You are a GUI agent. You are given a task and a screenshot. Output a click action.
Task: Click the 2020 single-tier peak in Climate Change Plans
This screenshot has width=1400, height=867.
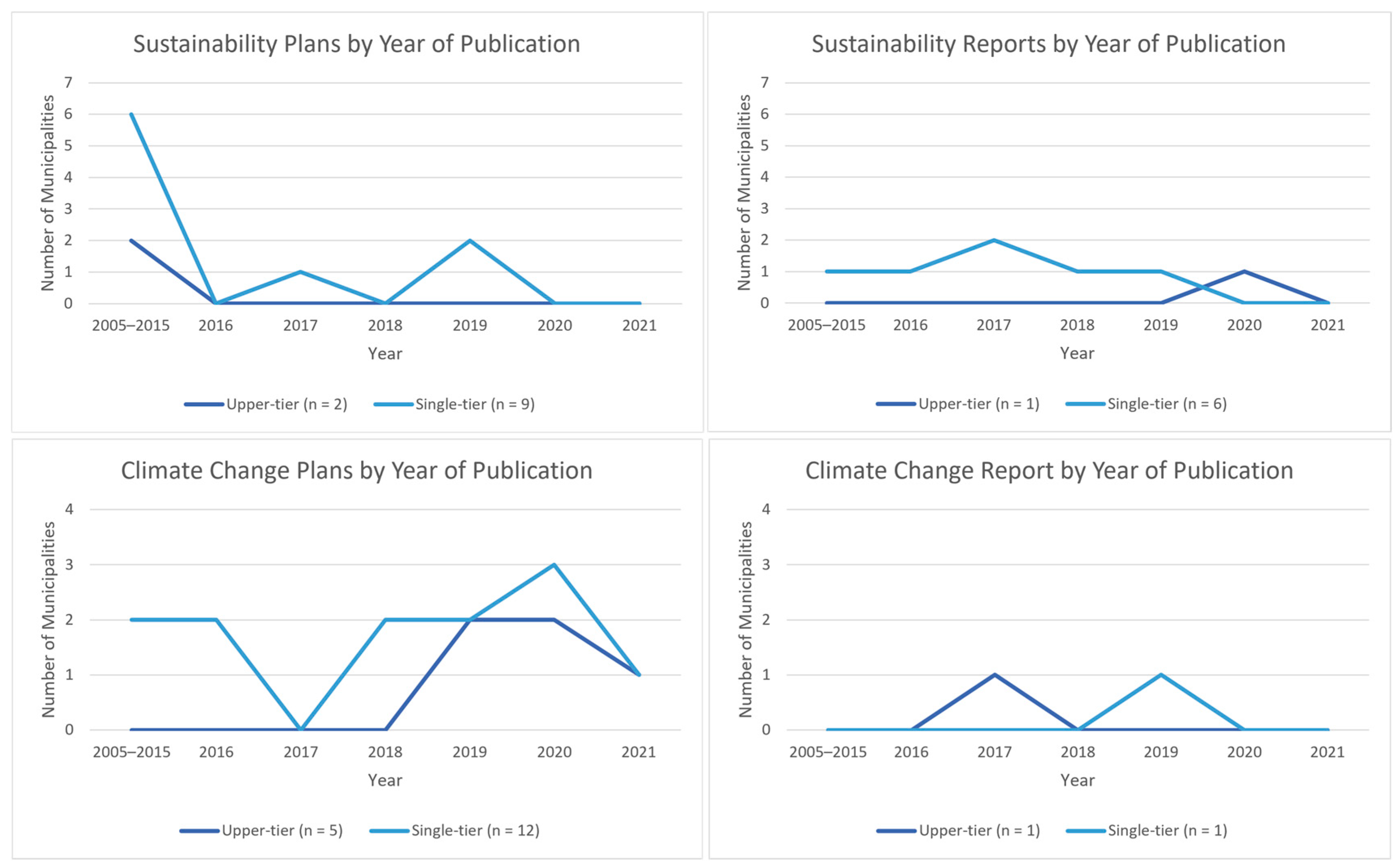[554, 565]
